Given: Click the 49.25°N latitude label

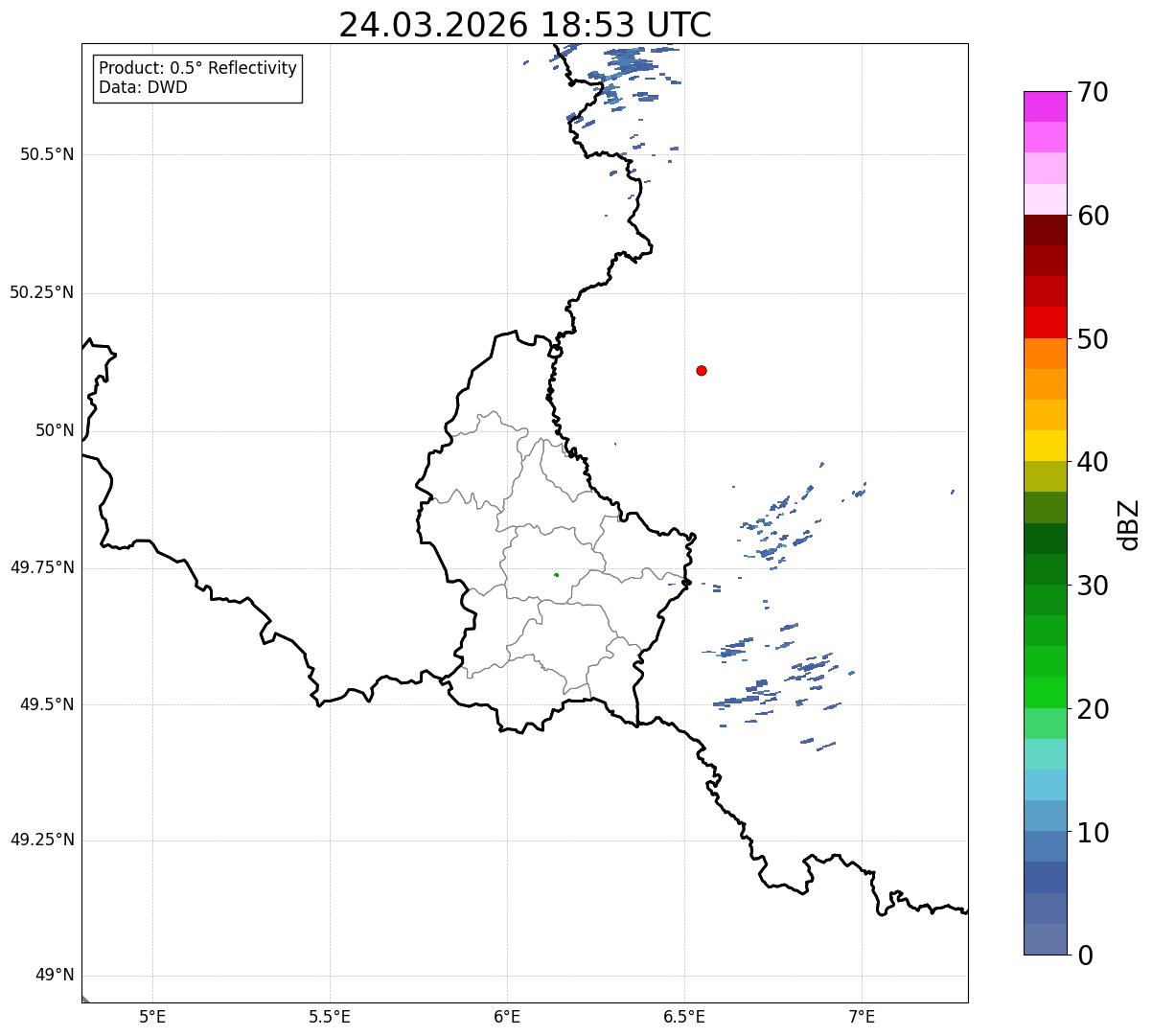Looking at the screenshot, I should [41, 840].
